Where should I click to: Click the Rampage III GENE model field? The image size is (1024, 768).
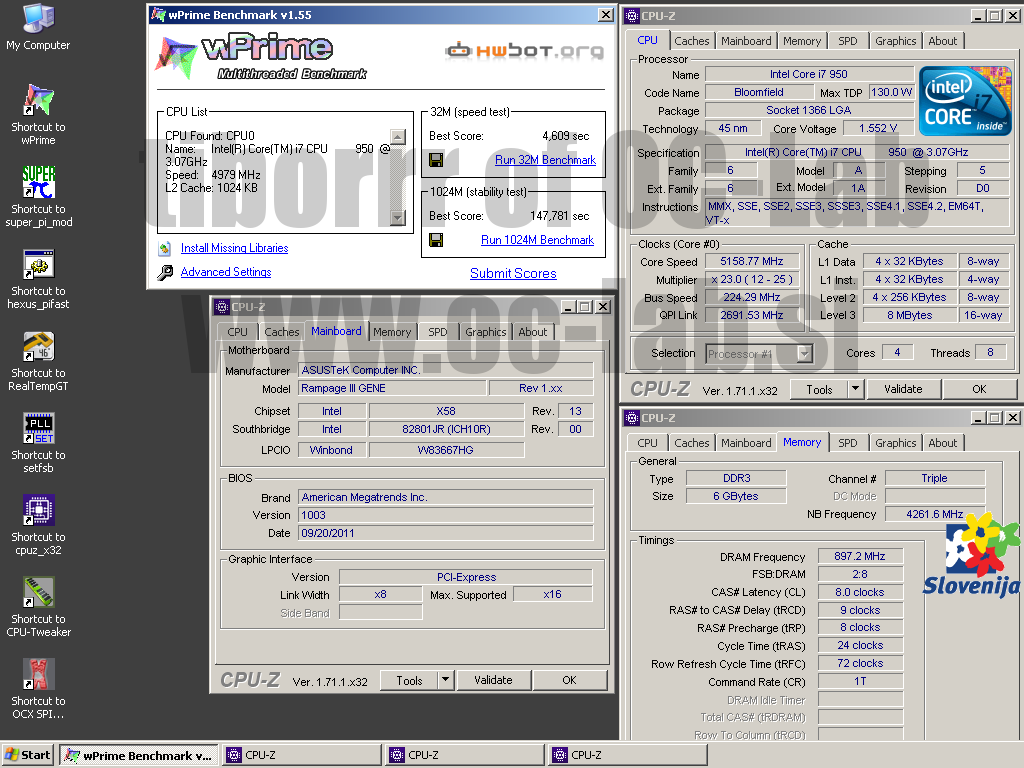tap(392, 389)
